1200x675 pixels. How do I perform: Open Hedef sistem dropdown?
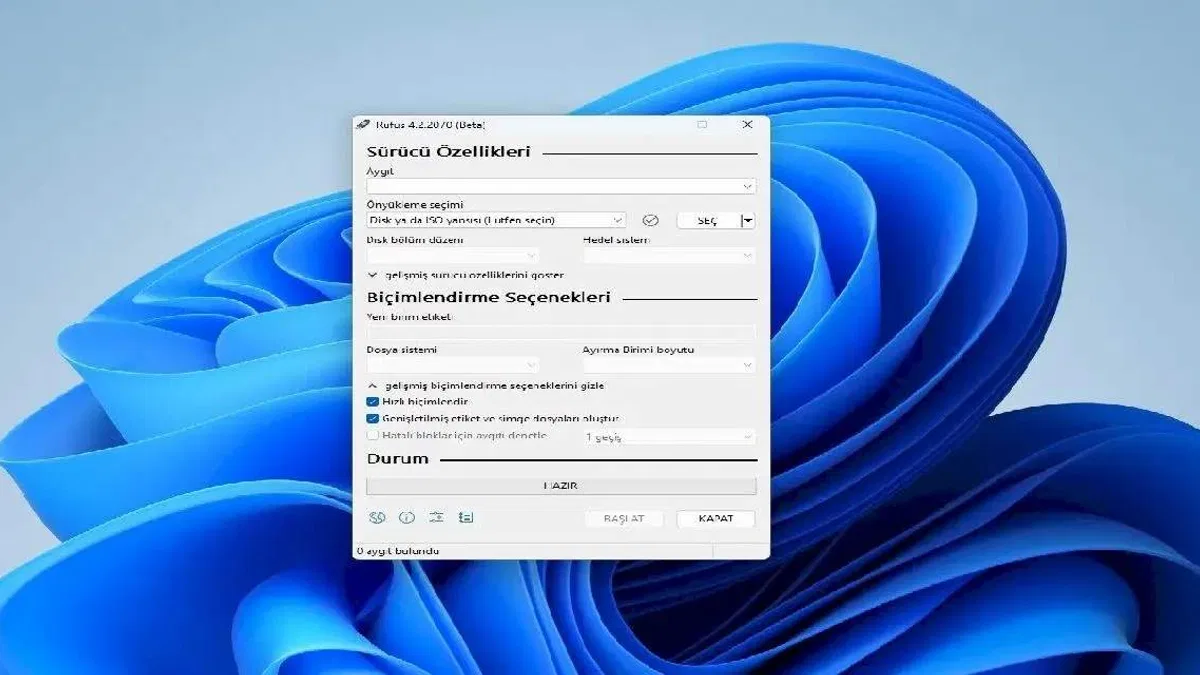click(x=669, y=256)
